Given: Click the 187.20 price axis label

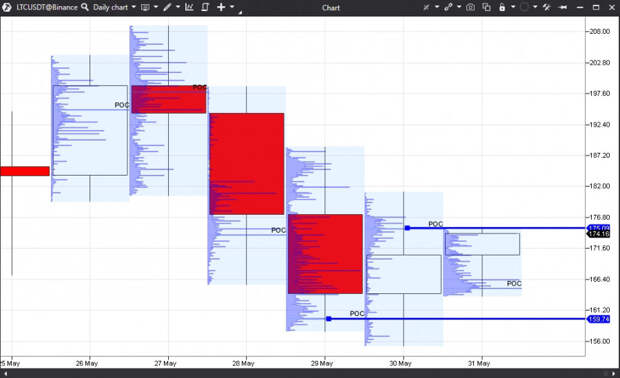Looking at the screenshot, I should click(x=599, y=155).
